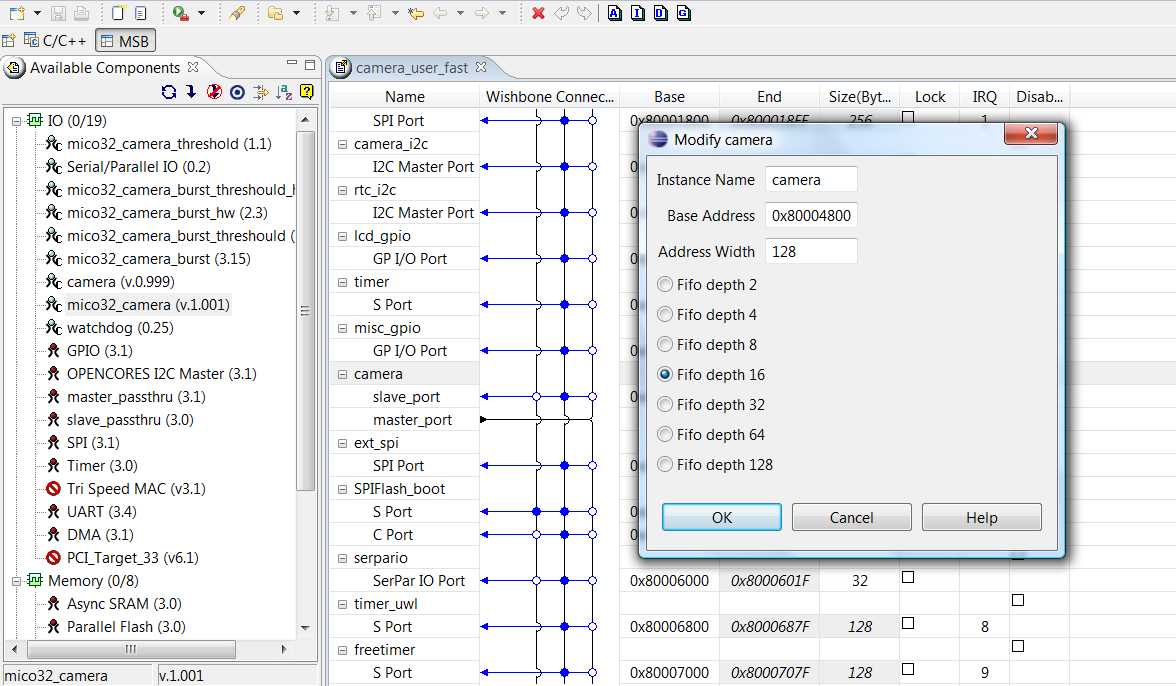Collapse the camera_i2c row expander
The width and height of the screenshot is (1176, 686).
coord(342,144)
